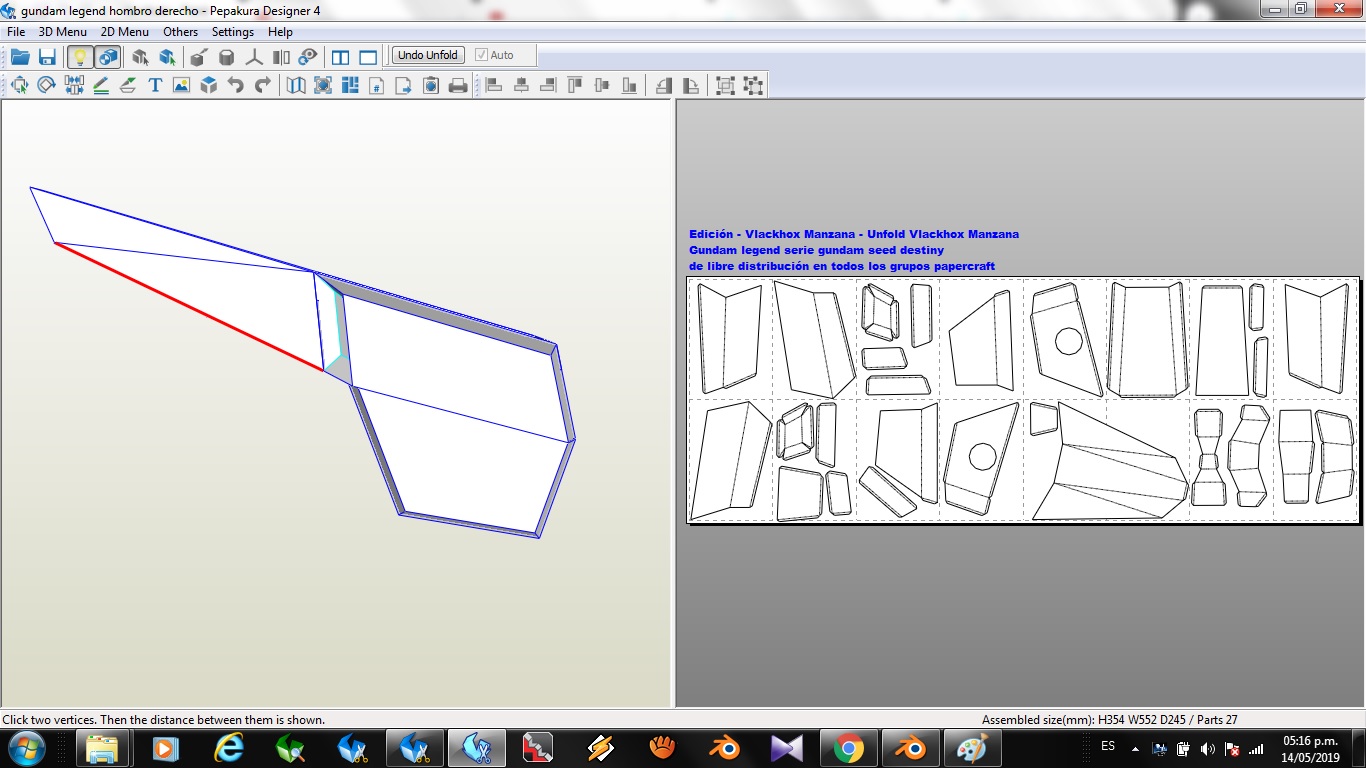1366x768 pixels.
Task: Select the edit flaps pencil tool
Action: [101, 86]
